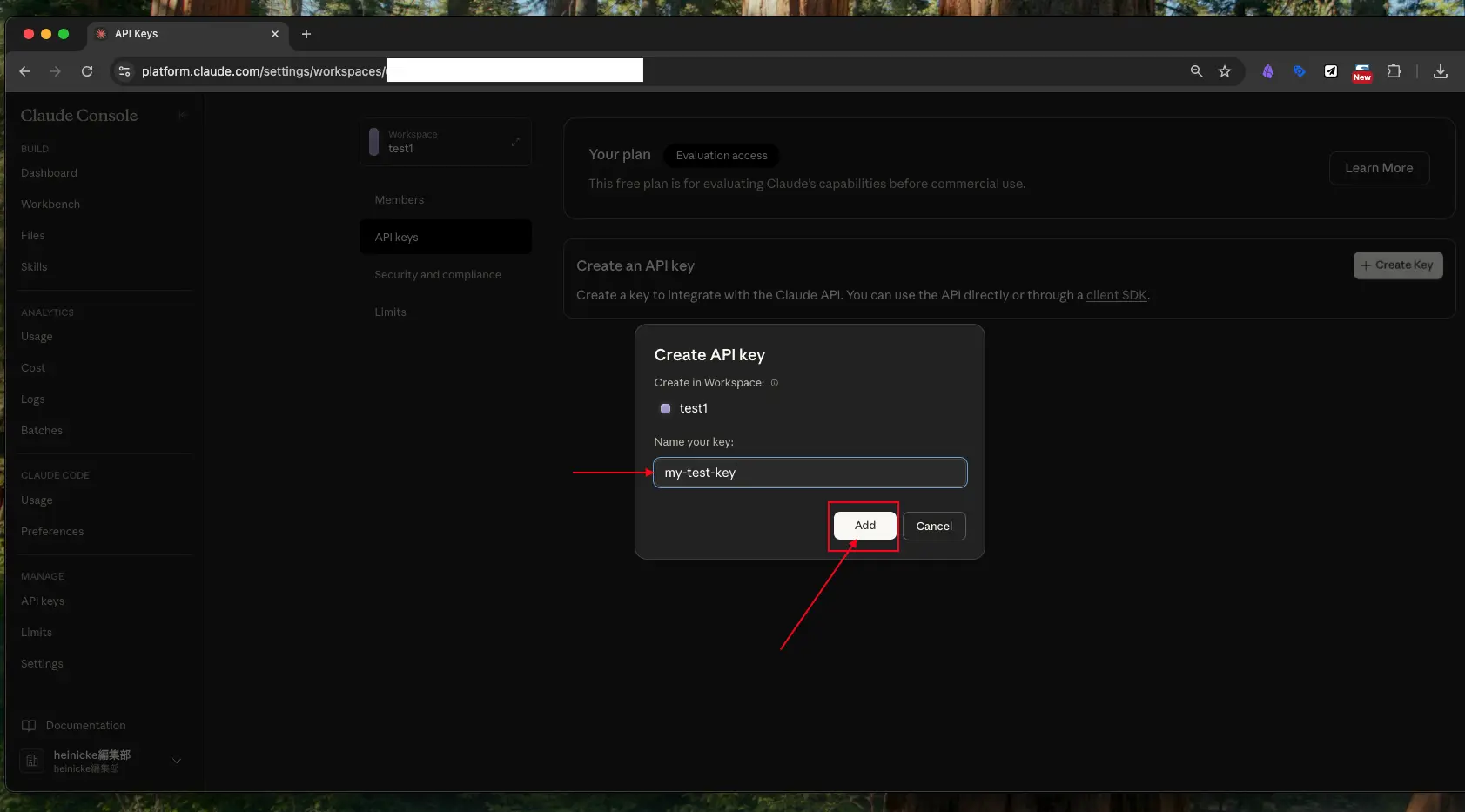Click the Documentation book icon
The image size is (1465, 812).
point(29,726)
